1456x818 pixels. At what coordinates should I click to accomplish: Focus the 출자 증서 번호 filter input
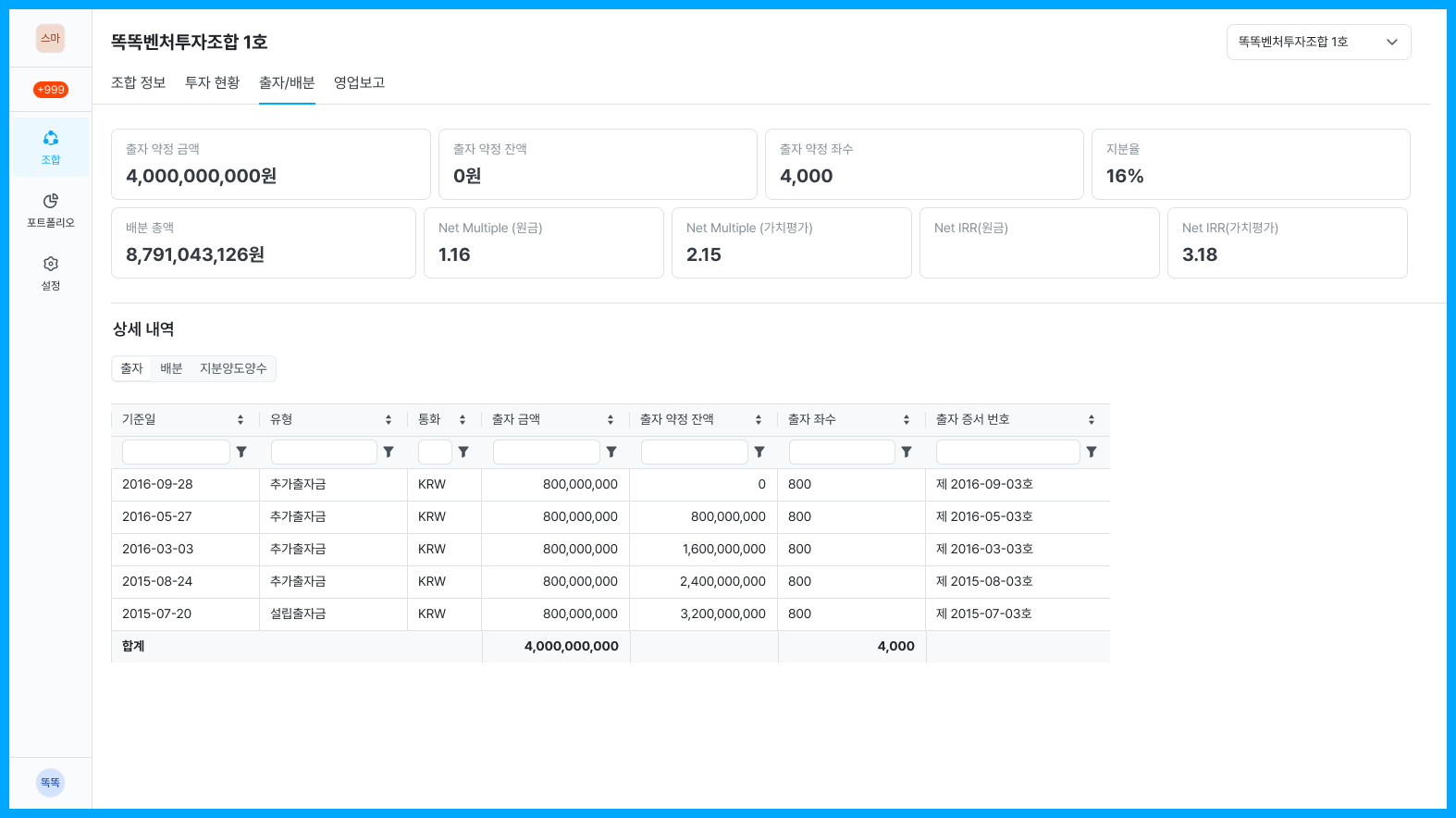[1007, 452]
